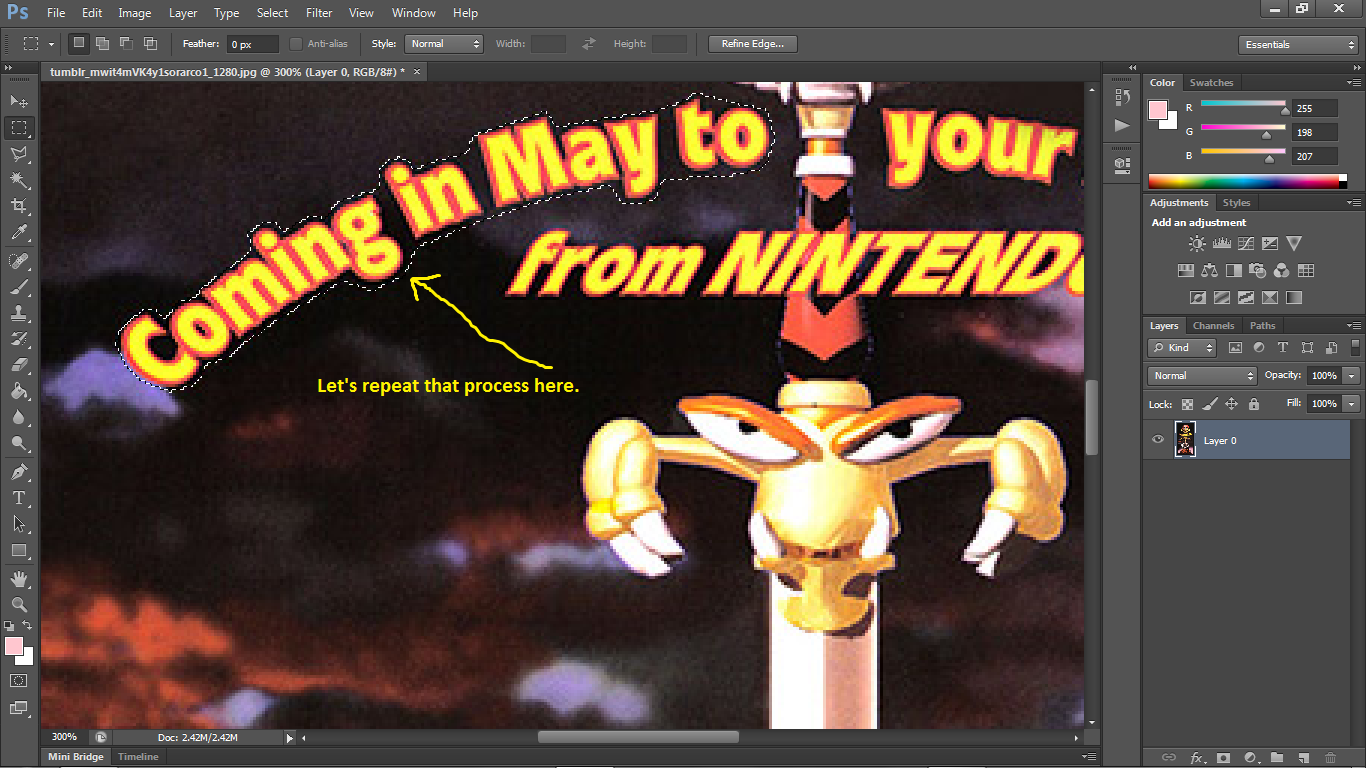Expand the Opacity slider arrow
Viewport: 1366px width, 768px height.
coord(1352,376)
